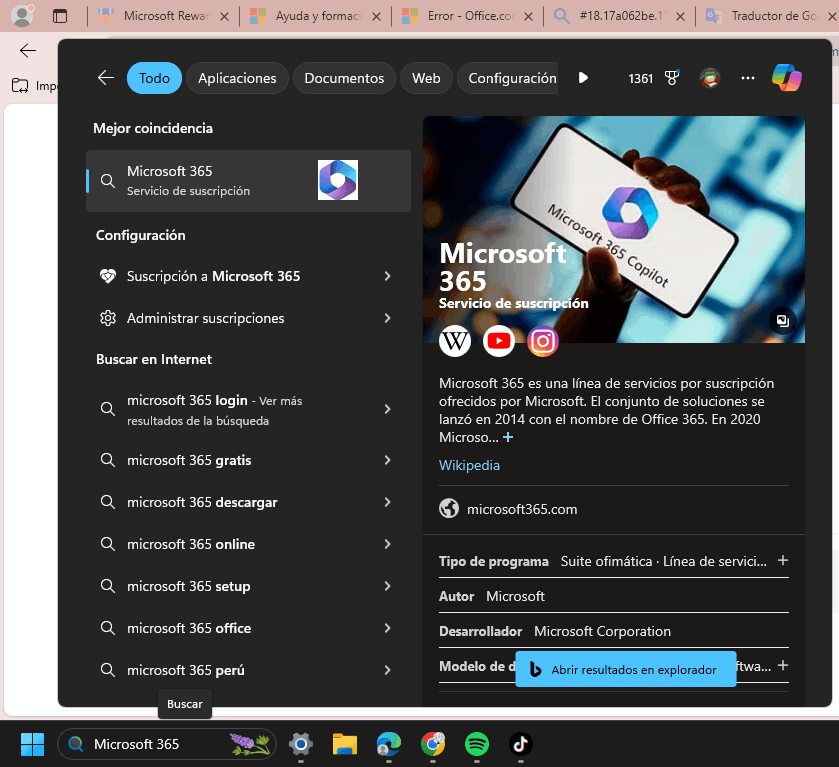839x767 pixels.
Task: Open the user profile avatar
Action: tap(710, 78)
